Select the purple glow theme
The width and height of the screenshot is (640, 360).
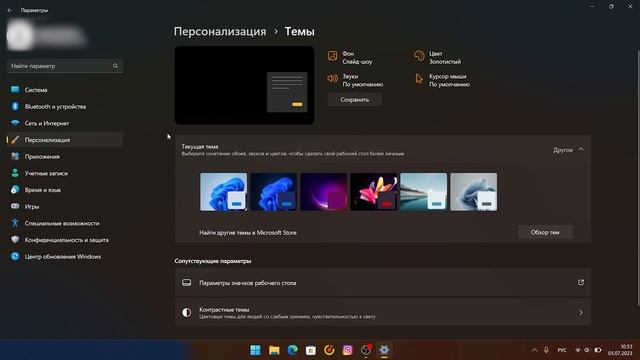tap(324, 192)
